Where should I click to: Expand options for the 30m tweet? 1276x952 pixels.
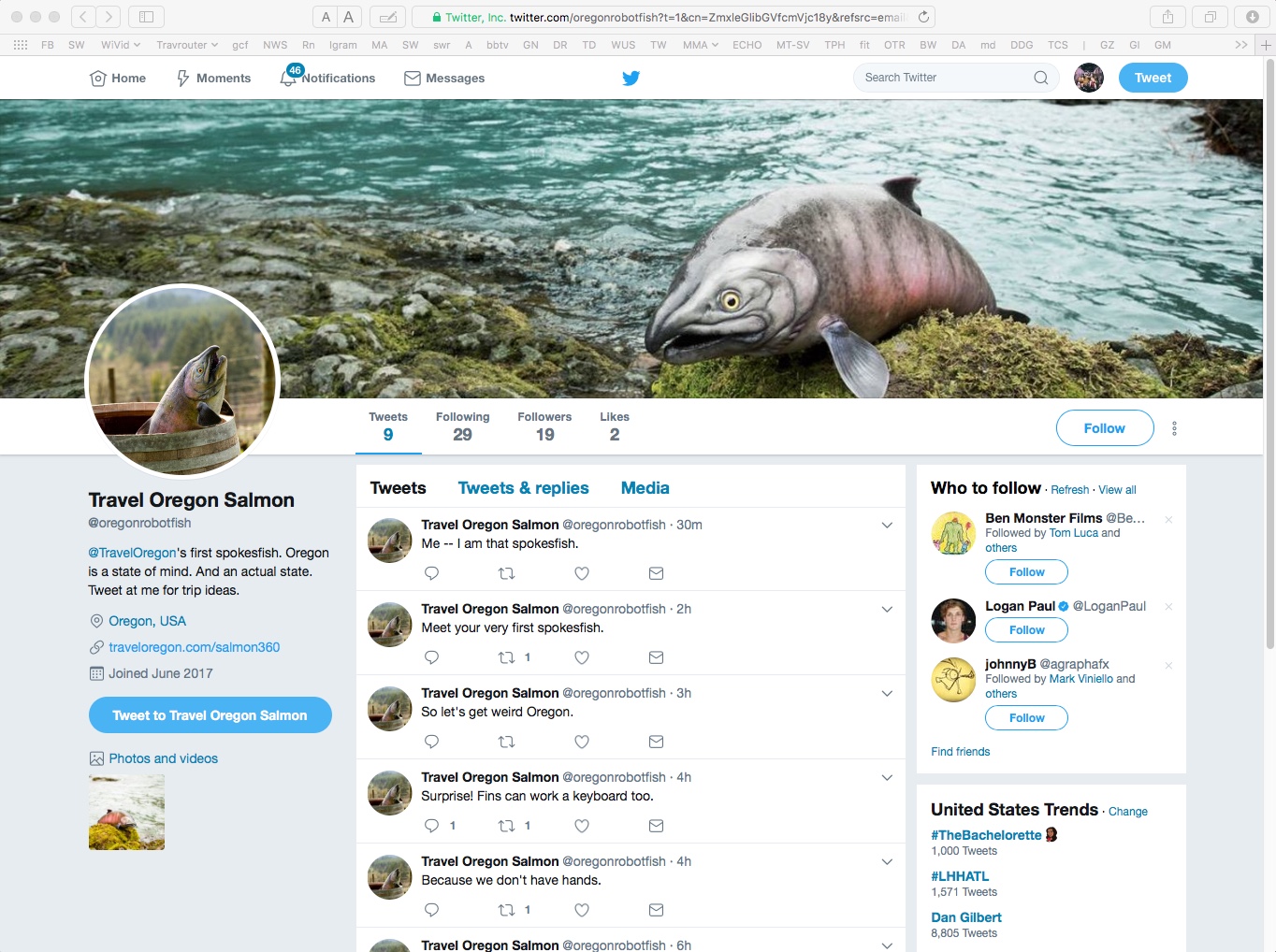(887, 526)
